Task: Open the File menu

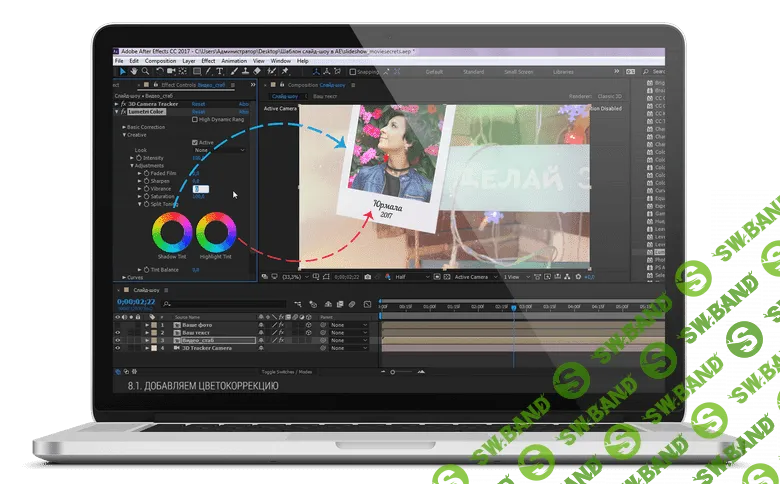Action: 119,61
